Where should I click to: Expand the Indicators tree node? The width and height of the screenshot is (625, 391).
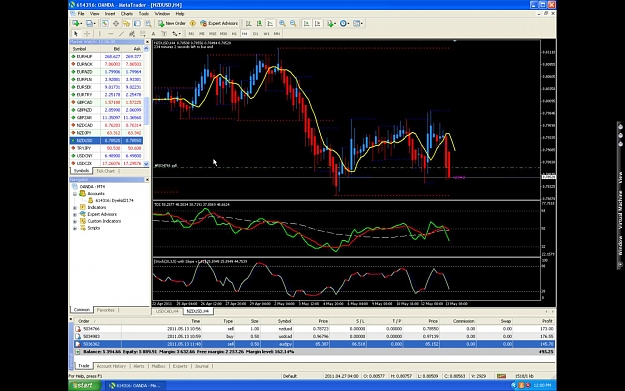tap(75, 208)
